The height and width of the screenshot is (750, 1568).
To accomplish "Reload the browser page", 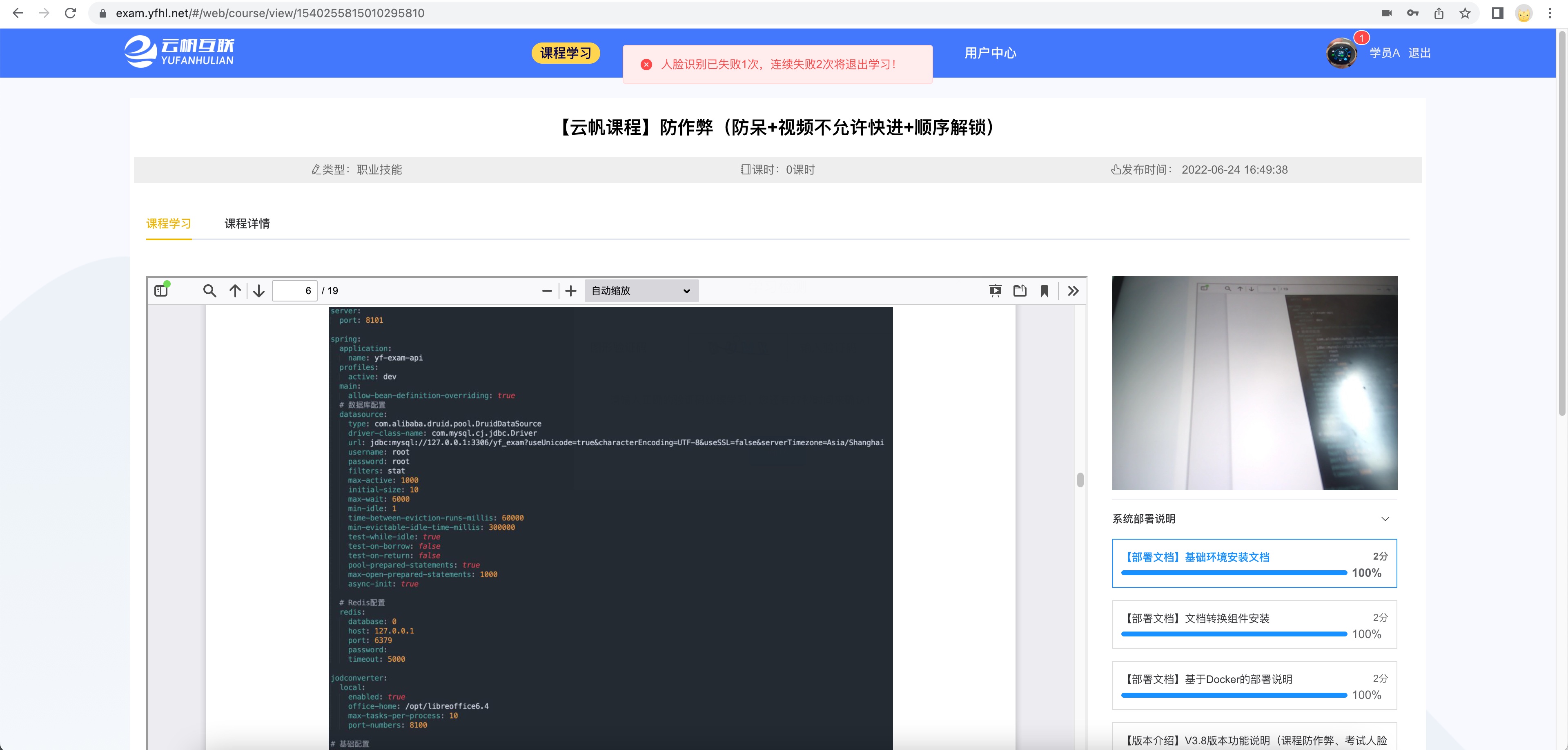I will 71,13.
